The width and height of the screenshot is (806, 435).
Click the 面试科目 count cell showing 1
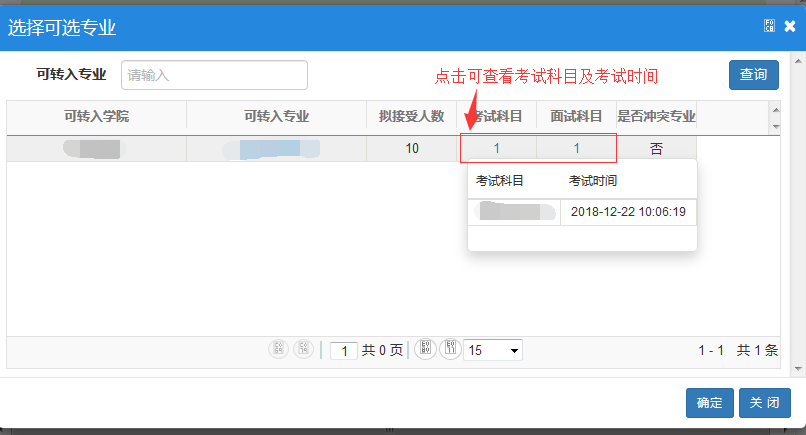coord(577,149)
